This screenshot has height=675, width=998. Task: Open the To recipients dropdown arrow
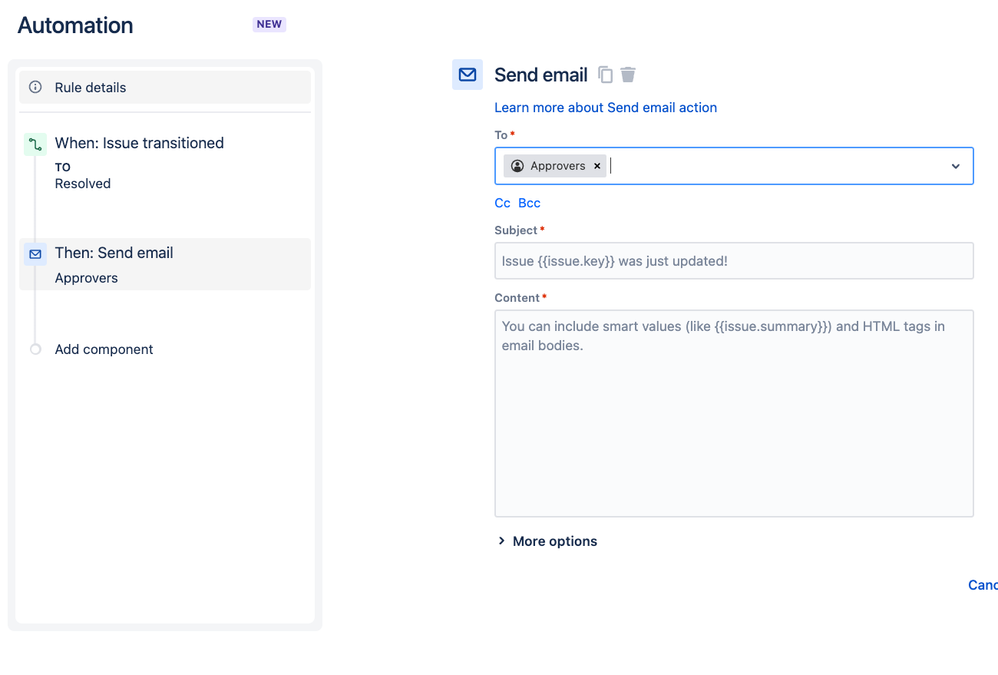tap(955, 166)
